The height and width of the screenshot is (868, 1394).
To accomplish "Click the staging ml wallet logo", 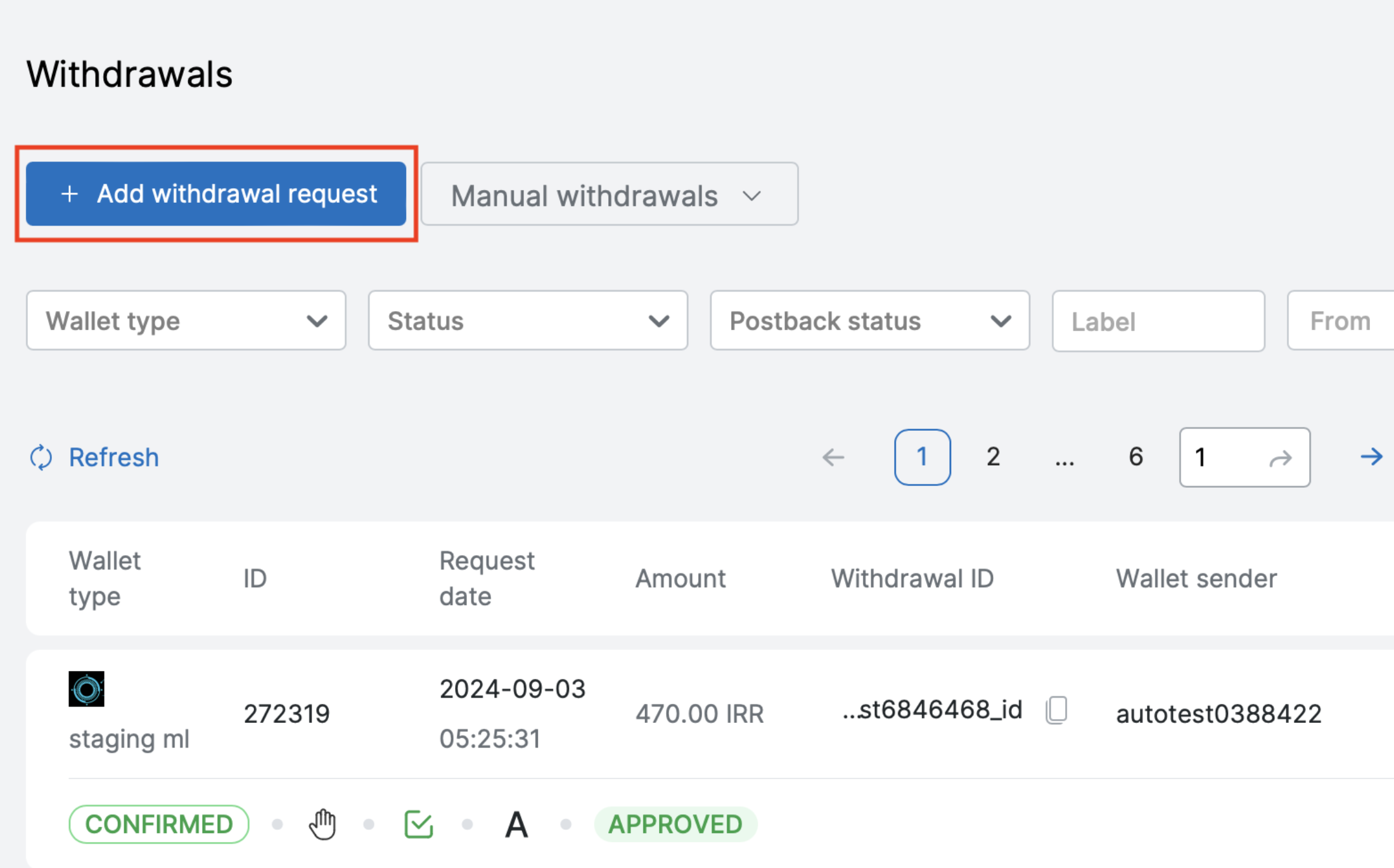I will click(x=86, y=689).
